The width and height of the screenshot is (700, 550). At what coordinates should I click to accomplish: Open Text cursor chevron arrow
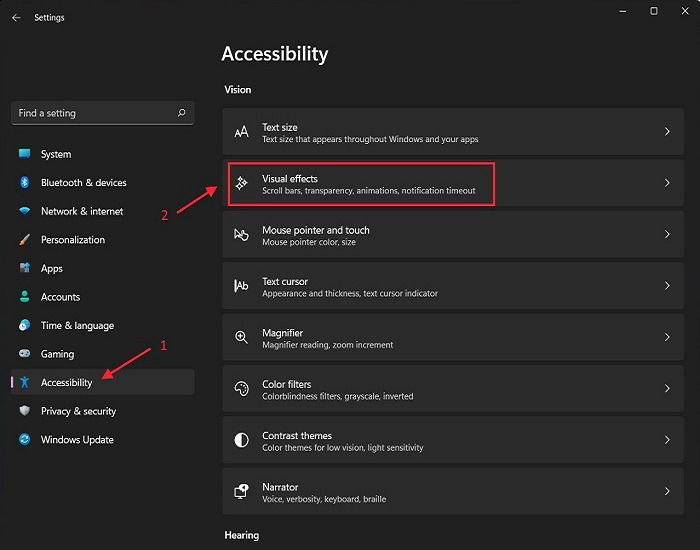tap(667, 286)
